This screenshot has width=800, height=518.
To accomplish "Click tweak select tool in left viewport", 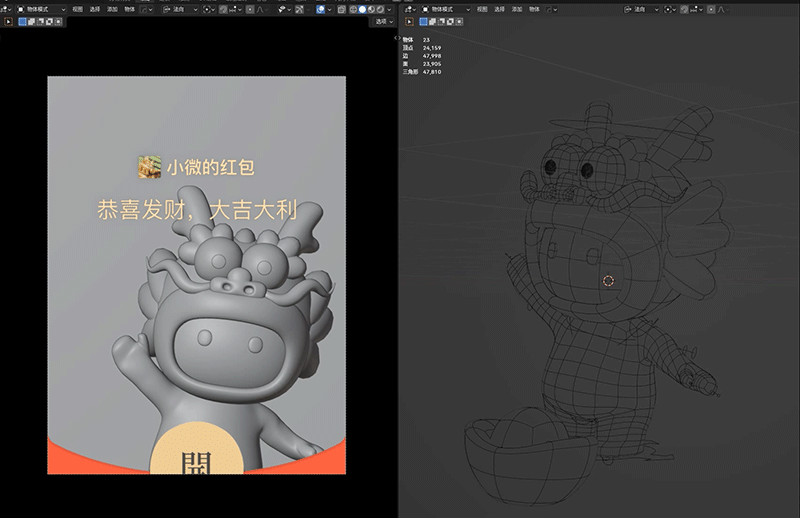I will pos(8,21).
